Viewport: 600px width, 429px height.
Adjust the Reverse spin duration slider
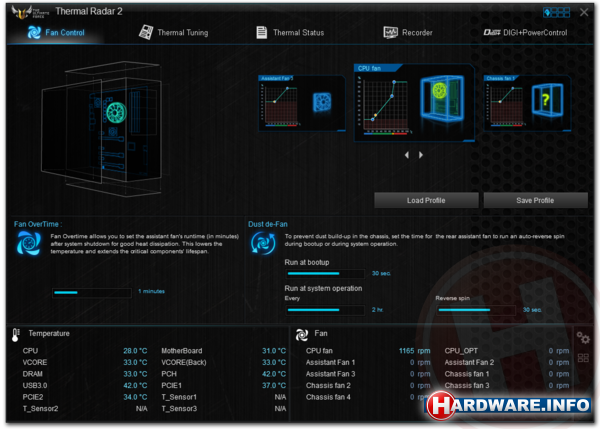(x=476, y=310)
